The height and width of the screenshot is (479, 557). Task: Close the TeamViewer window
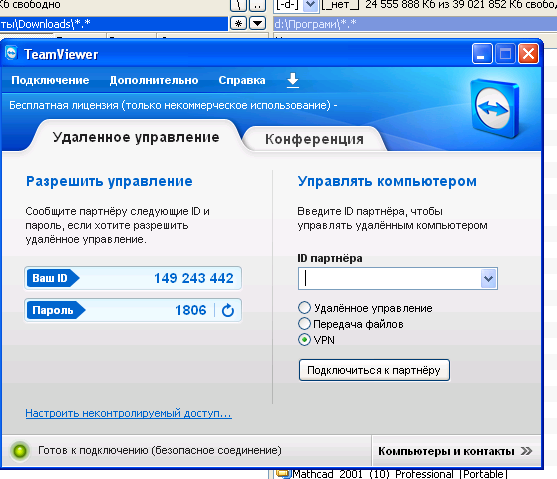[x=528, y=54]
